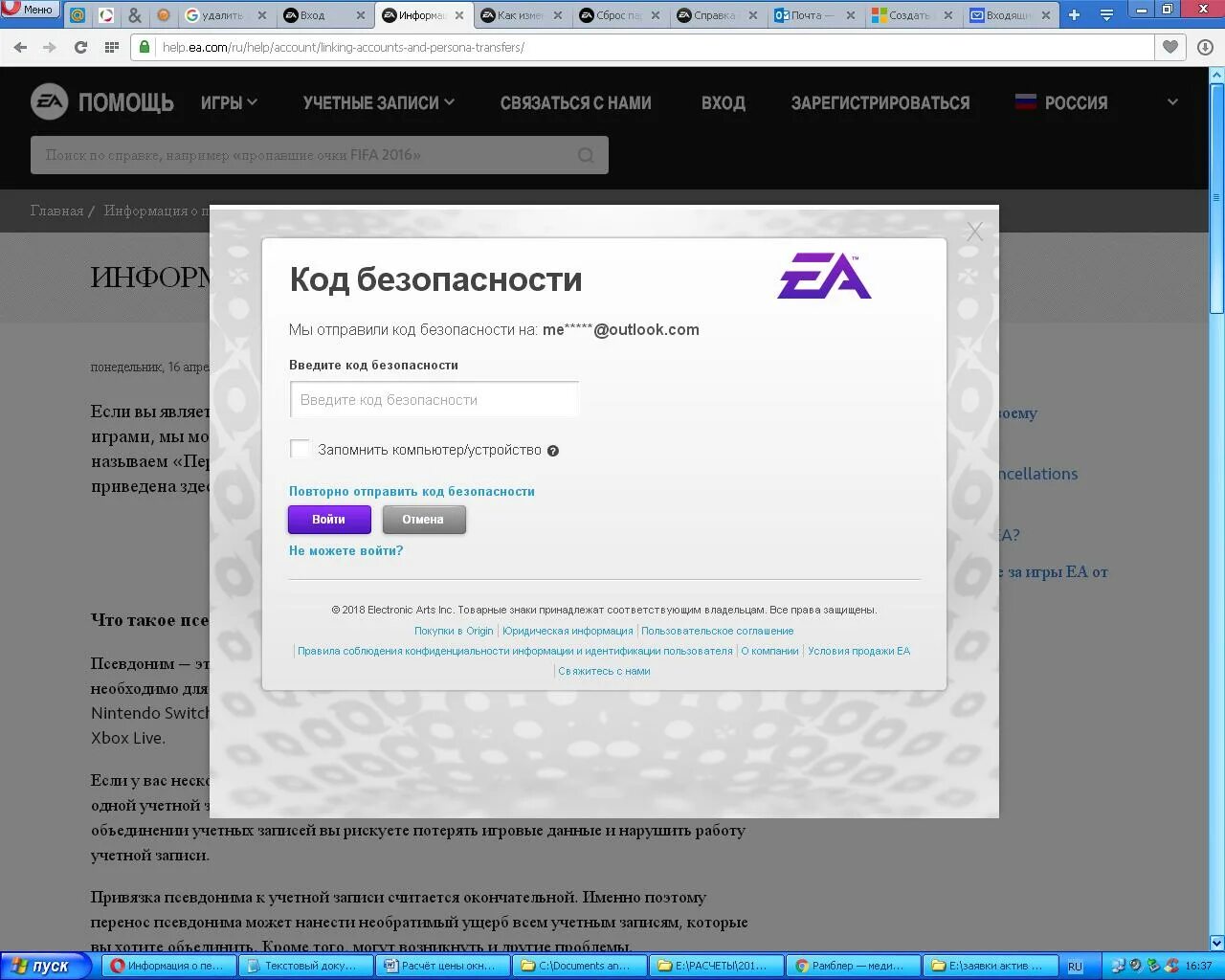Open the first pinned tab with blue-yellow icon
The height and width of the screenshot is (980, 1225).
78,15
